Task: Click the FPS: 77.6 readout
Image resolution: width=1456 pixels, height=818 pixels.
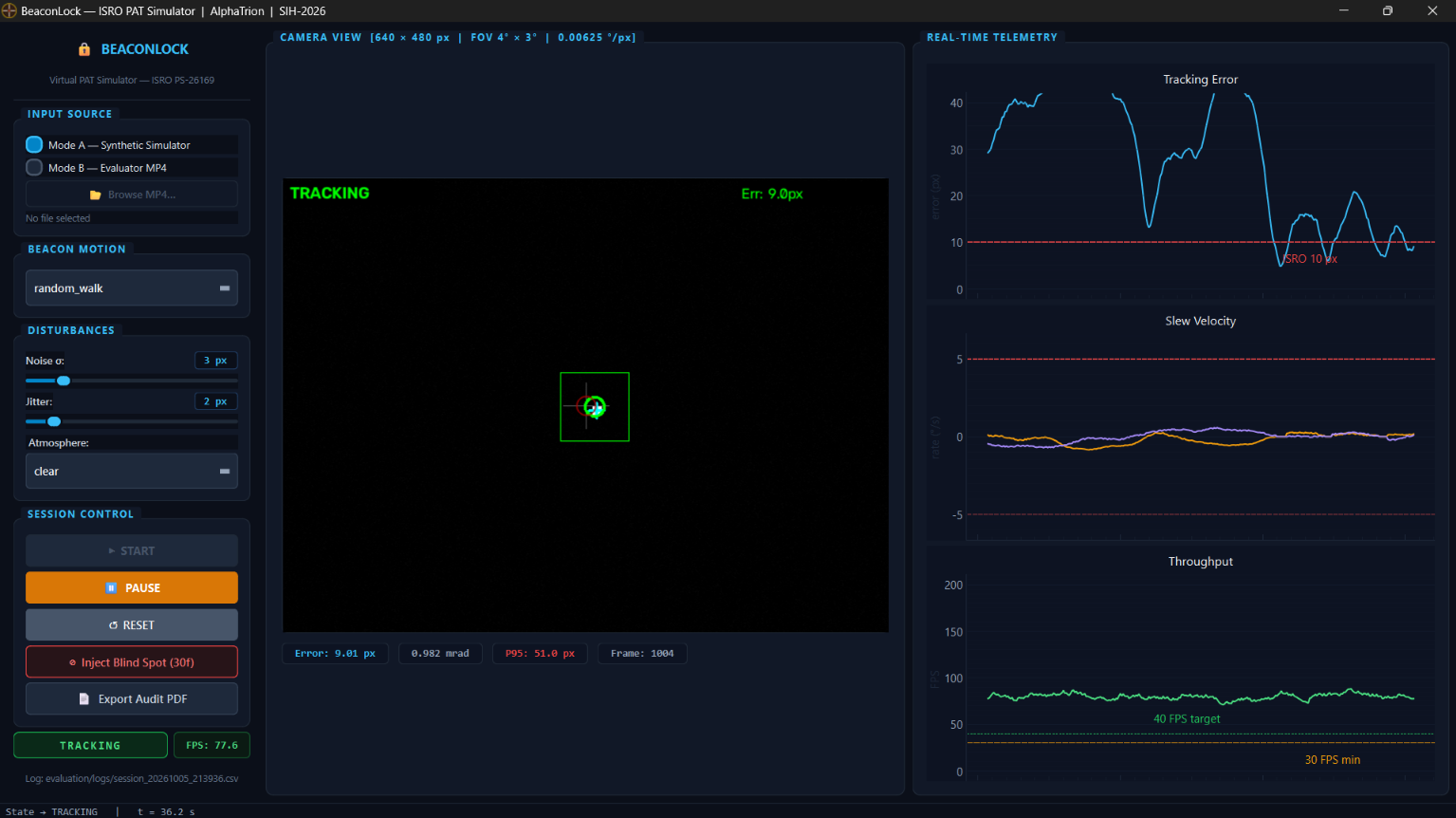Action: pyautogui.click(x=212, y=745)
